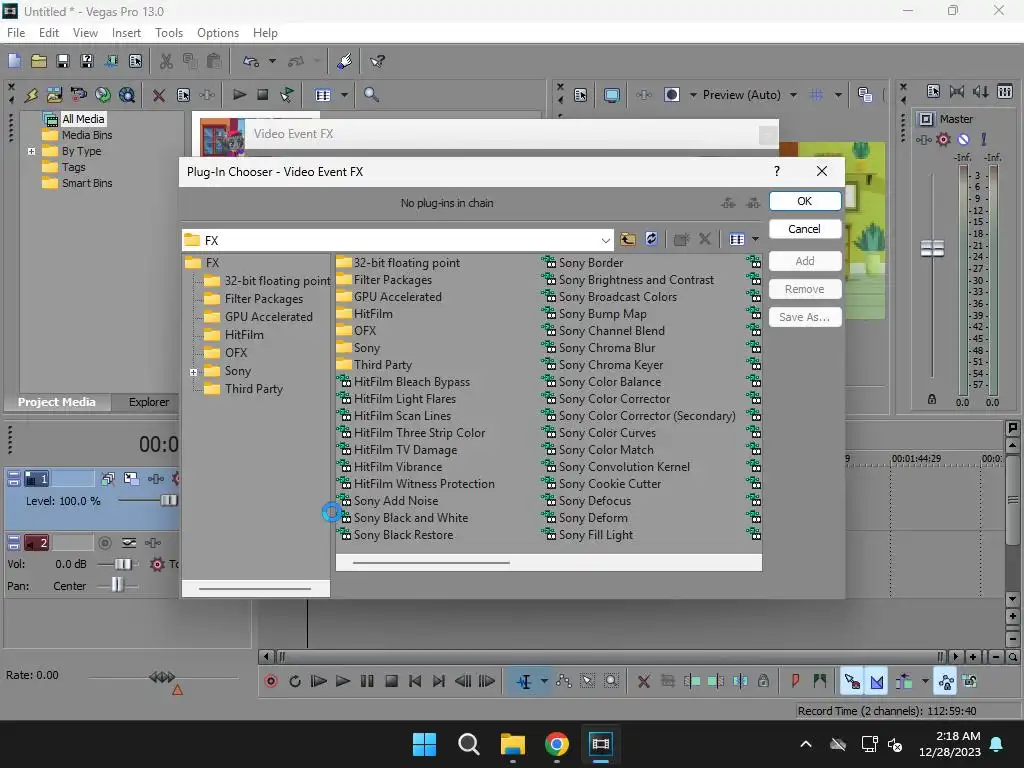This screenshot has width=1024, height=768.
Task: Open File Explorer from the taskbar
Action: 513,744
